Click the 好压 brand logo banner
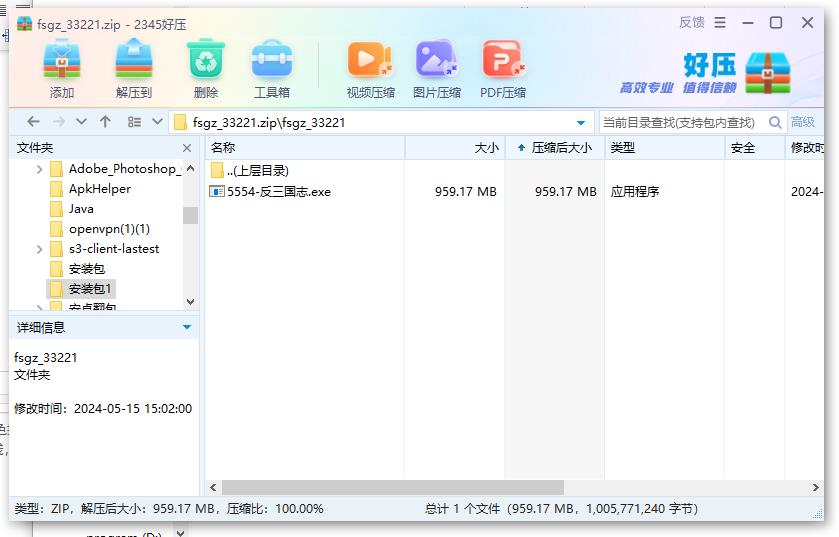This screenshot has width=839, height=537. tap(706, 73)
